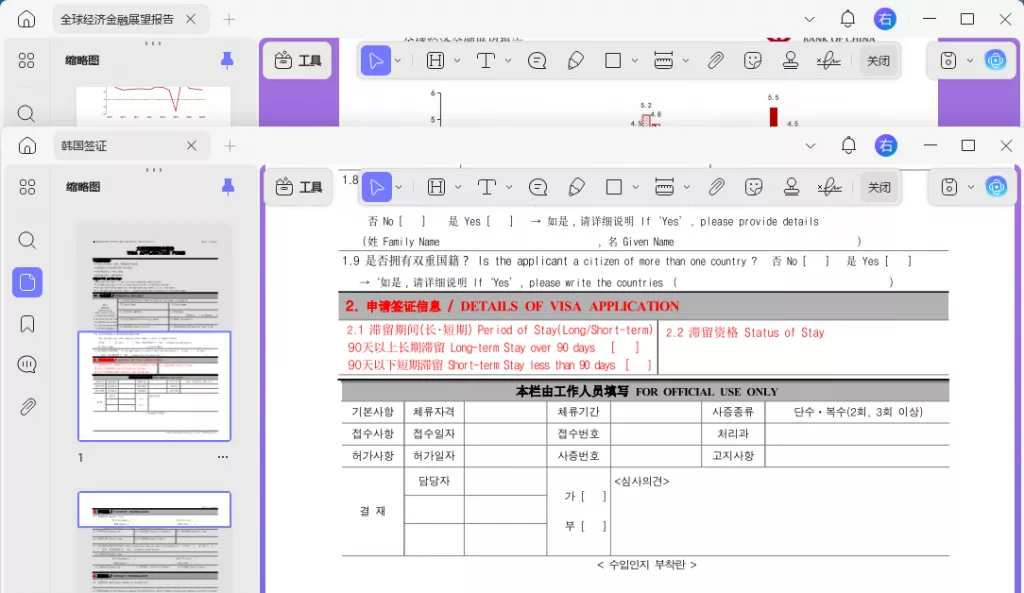
Task: Click the AI assistant icon in 韩国签证 toolbar
Action: coord(995,187)
